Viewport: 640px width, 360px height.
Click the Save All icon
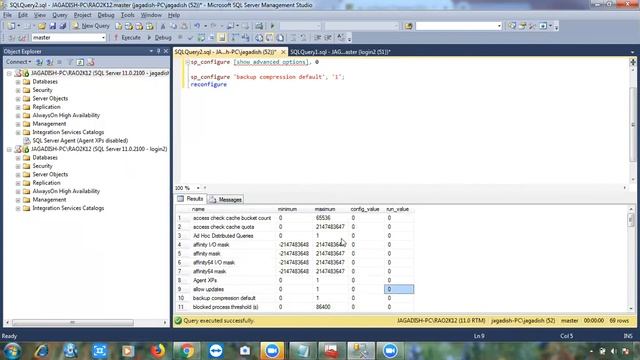(62, 26)
